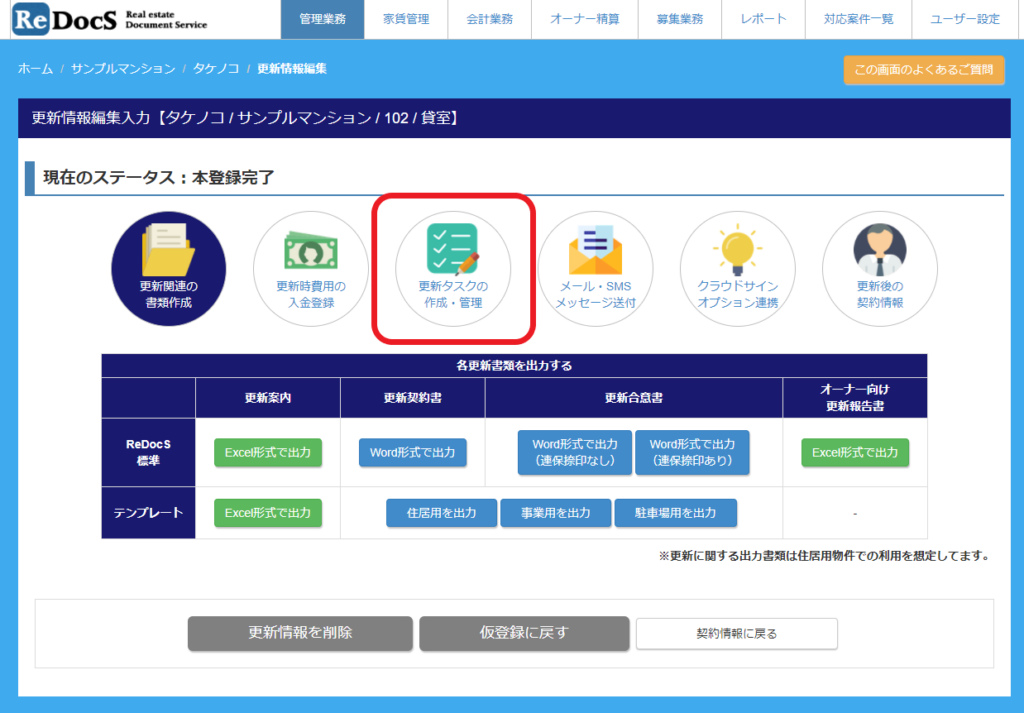Click テンプレート row header
This screenshot has height=713, width=1024.
[x=148, y=513]
